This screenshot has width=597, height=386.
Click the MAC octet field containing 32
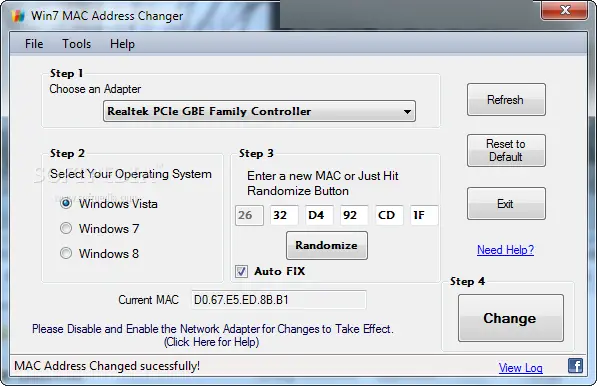pos(284,215)
